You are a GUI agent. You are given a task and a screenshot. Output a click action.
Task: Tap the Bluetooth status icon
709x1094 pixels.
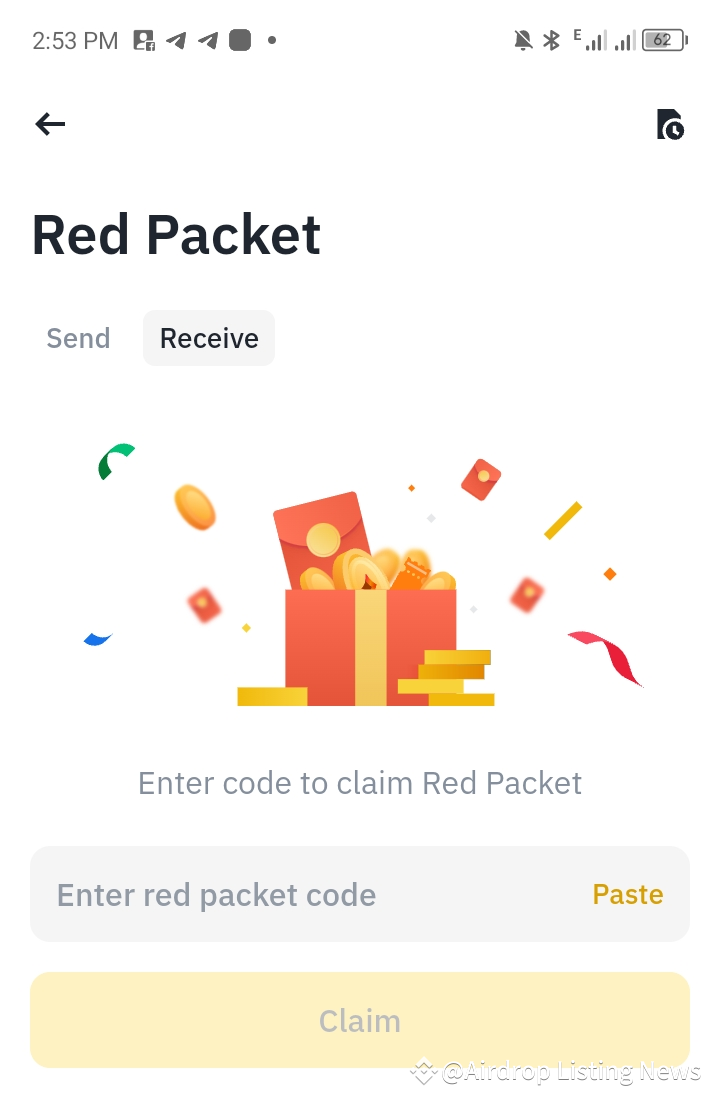[552, 40]
